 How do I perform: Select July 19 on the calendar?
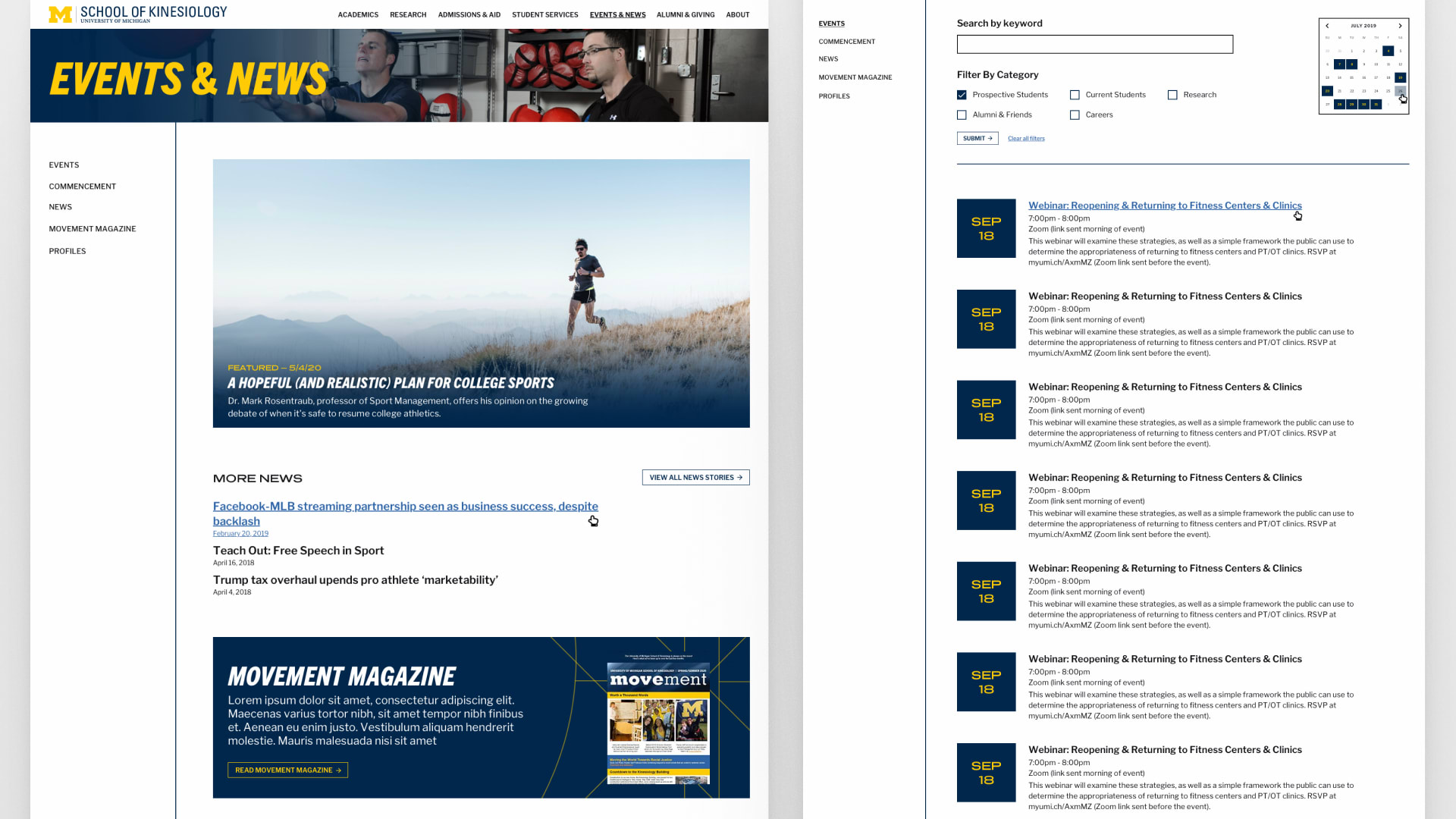pos(1400,77)
